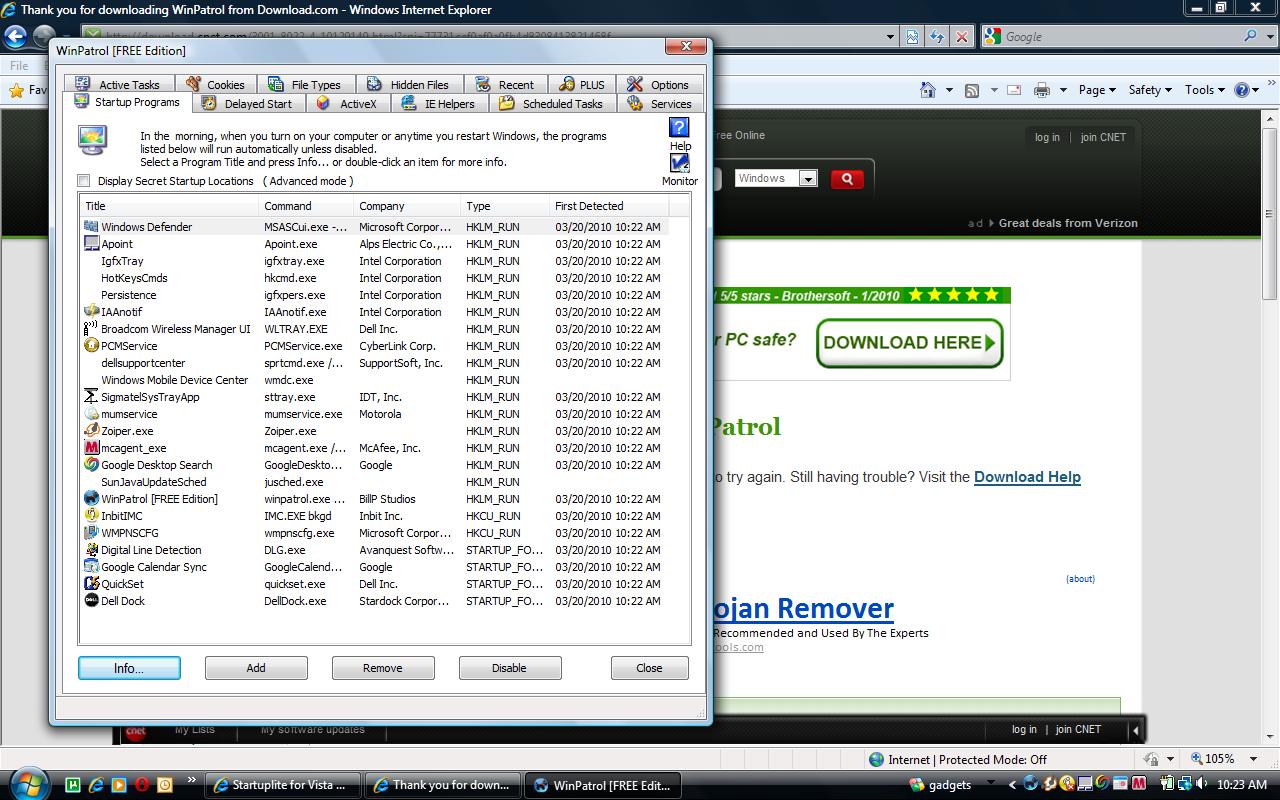The height and width of the screenshot is (800, 1280).
Task: Click the mcagent_exe McAfee icon
Action: (x=92, y=448)
